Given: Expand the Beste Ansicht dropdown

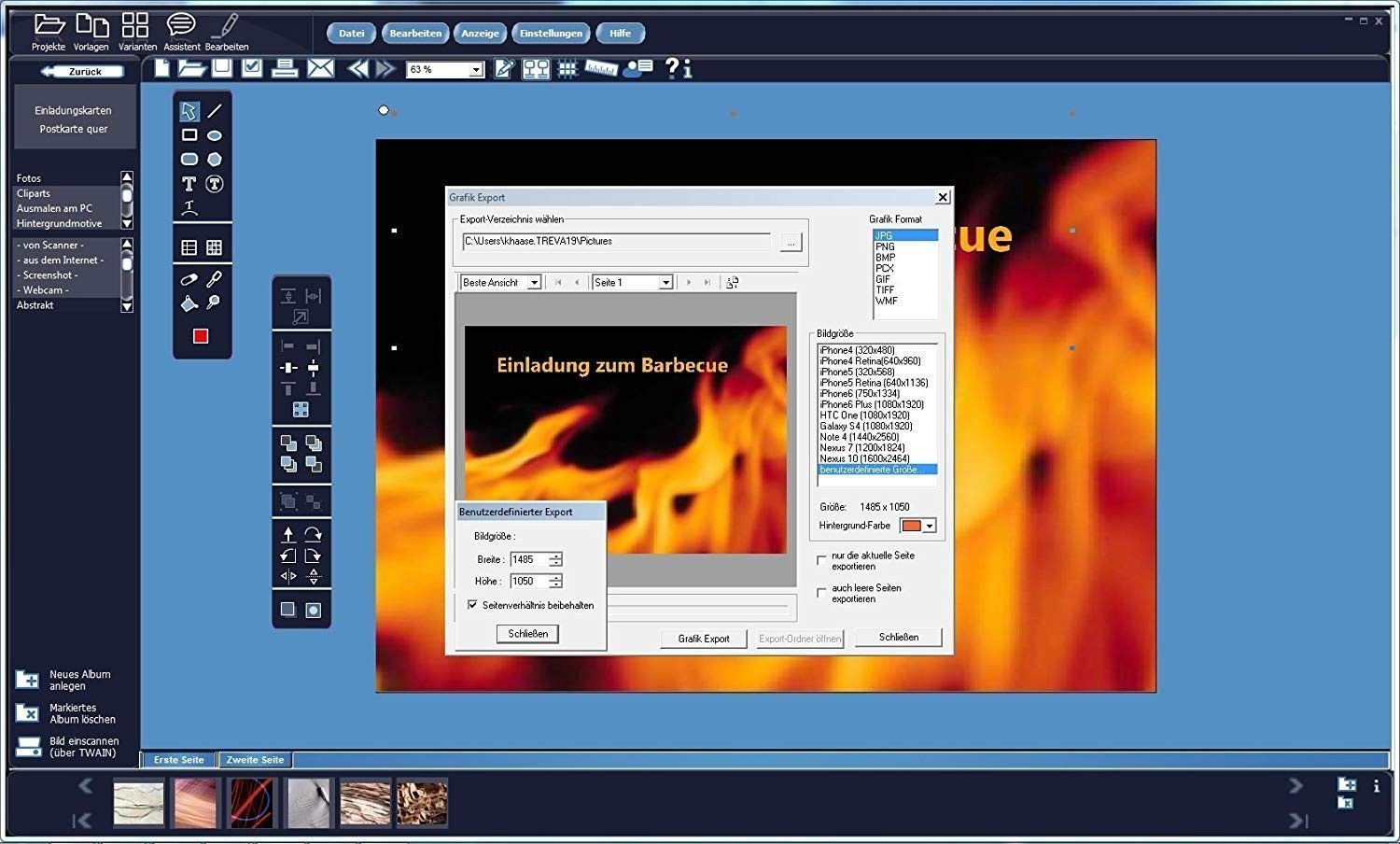Looking at the screenshot, I should click(x=534, y=283).
